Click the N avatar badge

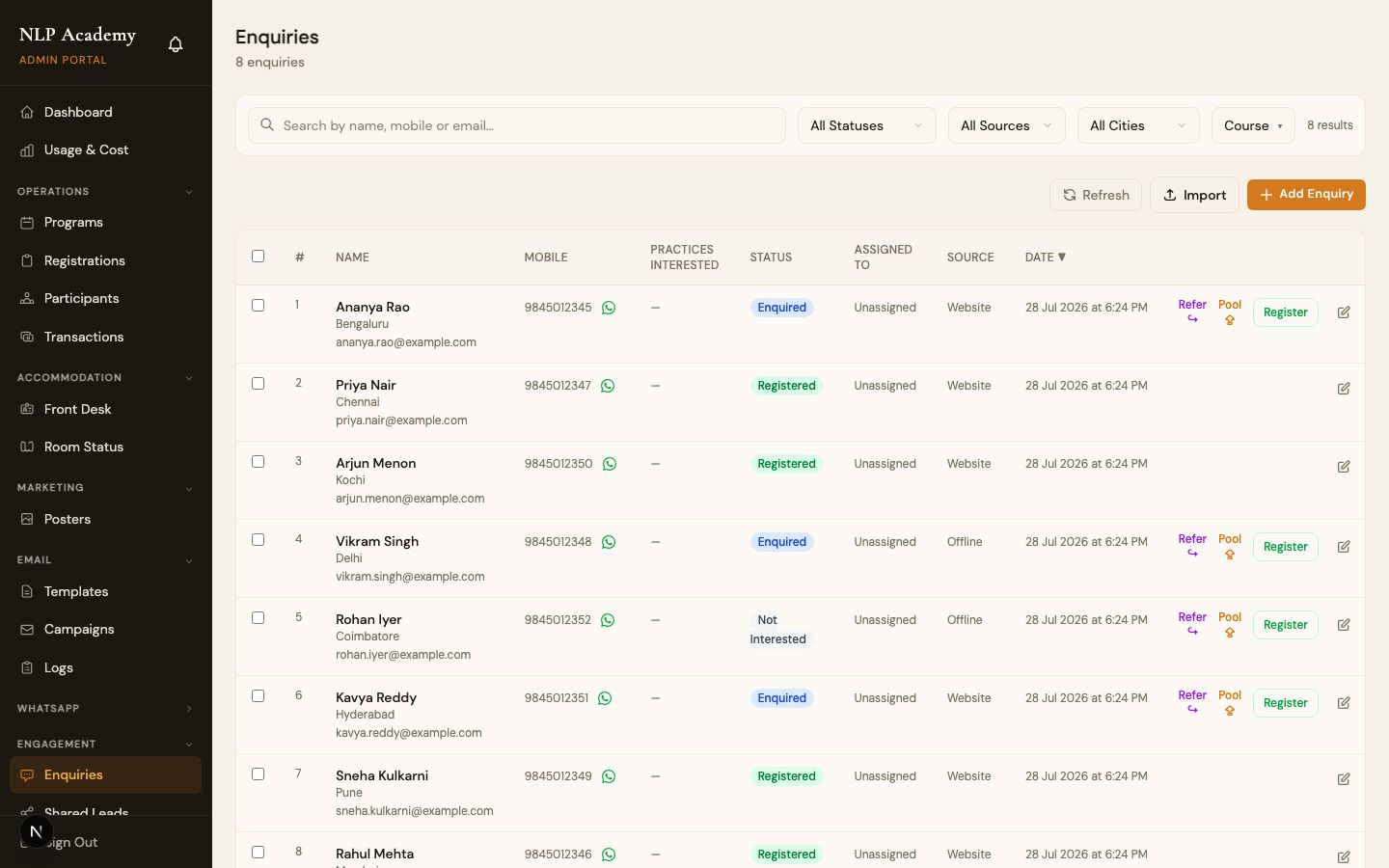[36, 832]
